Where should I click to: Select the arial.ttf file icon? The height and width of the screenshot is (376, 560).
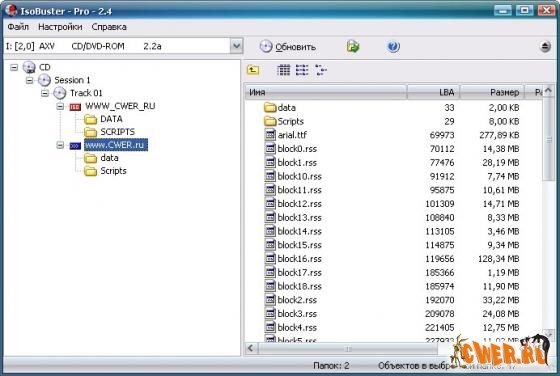click(271, 135)
